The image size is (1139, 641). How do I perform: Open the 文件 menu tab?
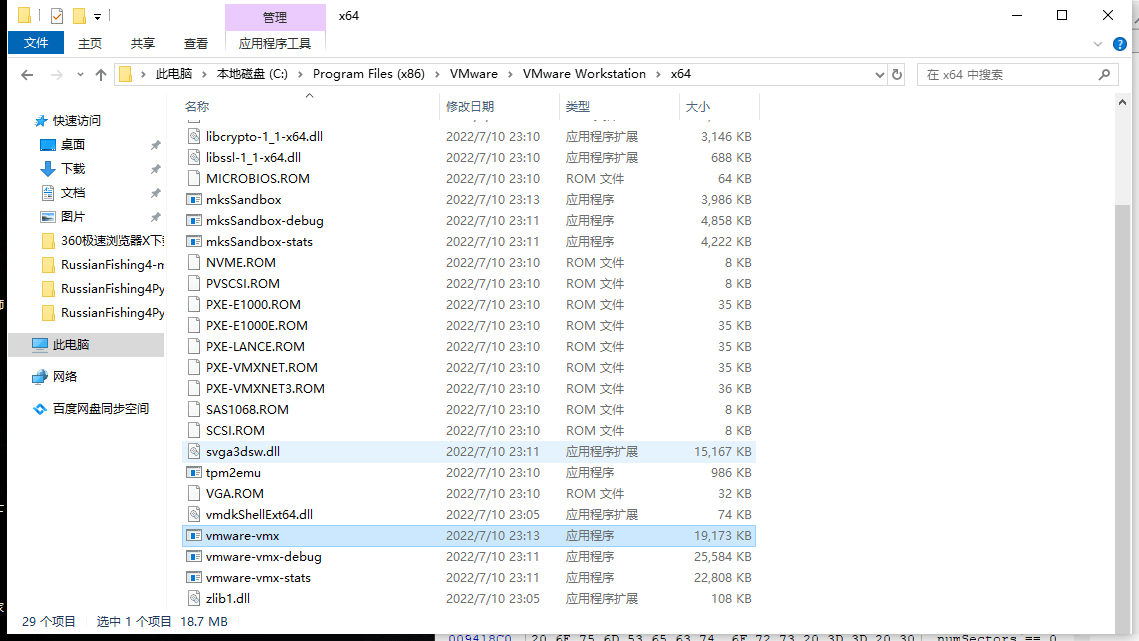coord(36,43)
